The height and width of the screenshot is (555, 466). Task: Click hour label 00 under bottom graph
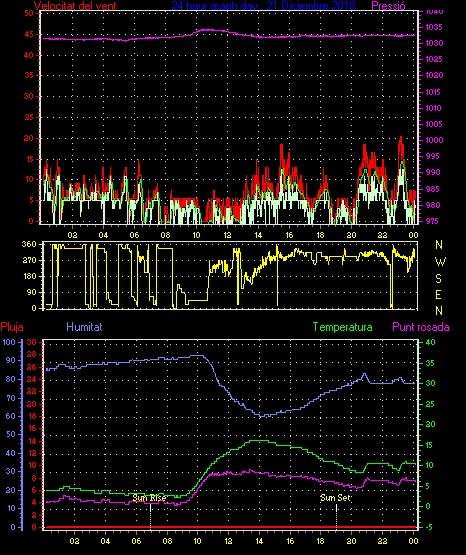[x=414, y=541]
